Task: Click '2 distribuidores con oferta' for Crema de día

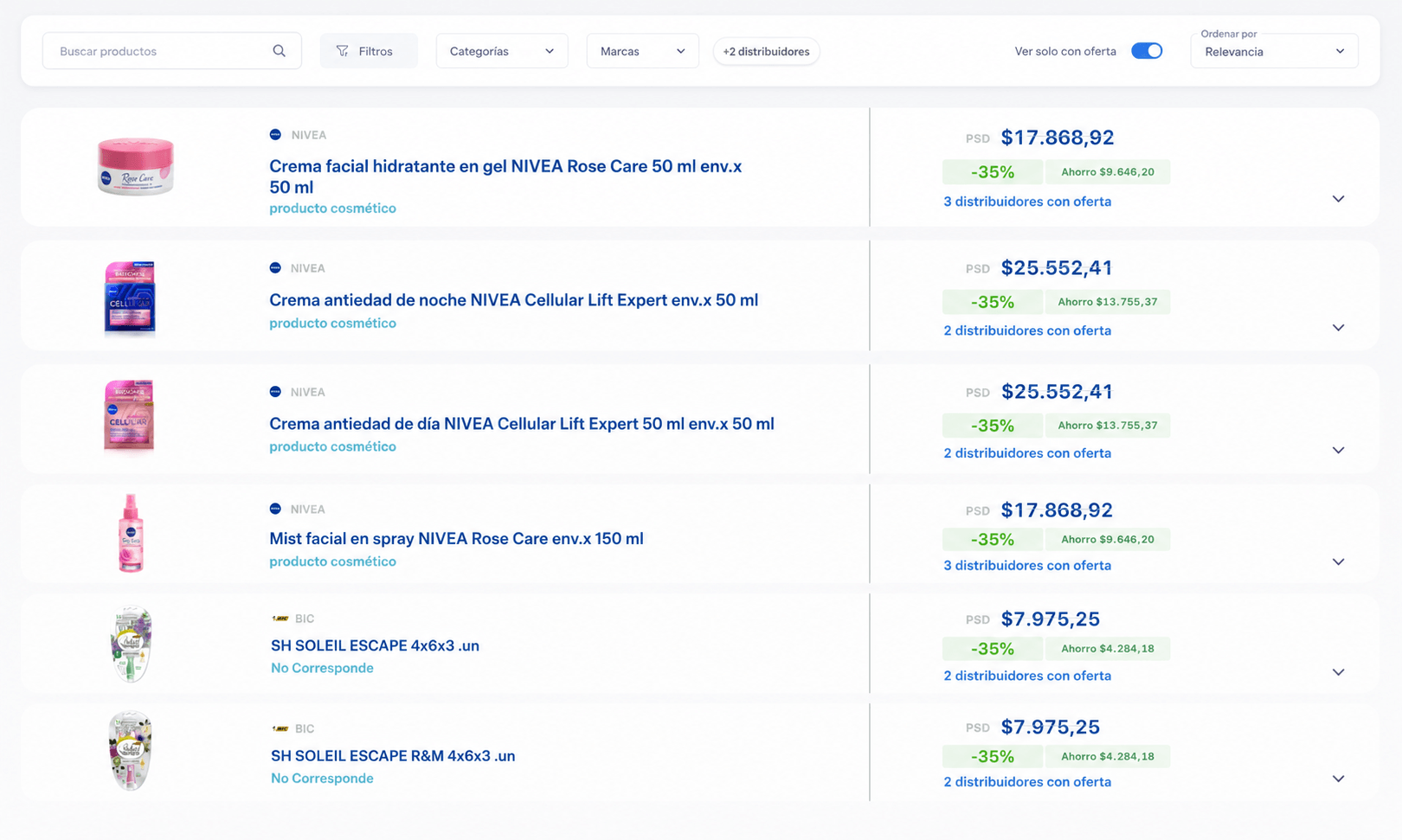Action: 1027,453
